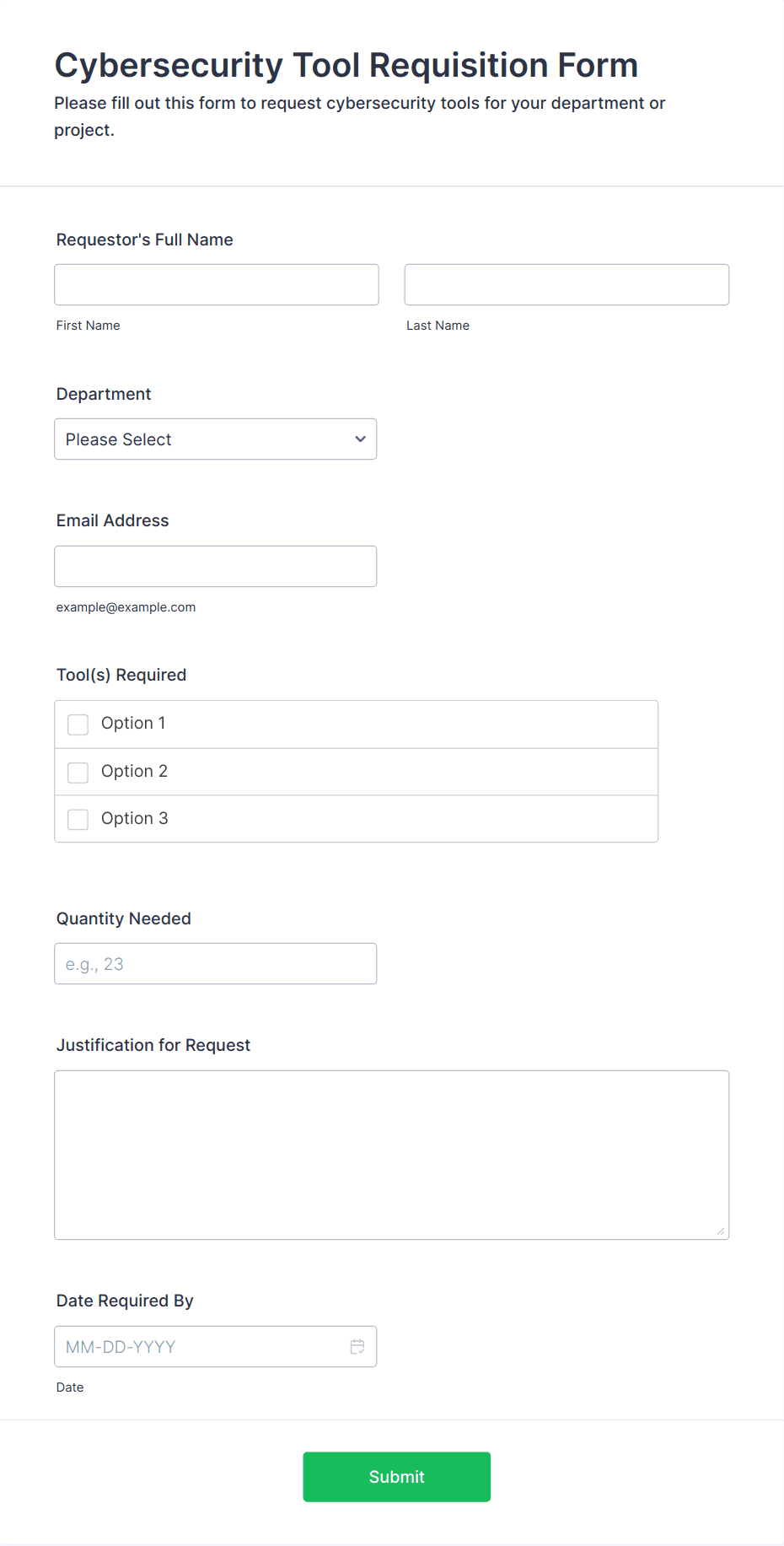Click inside the Justification for Request textarea
Viewport: 784px width, 1546px height.
tap(391, 1155)
